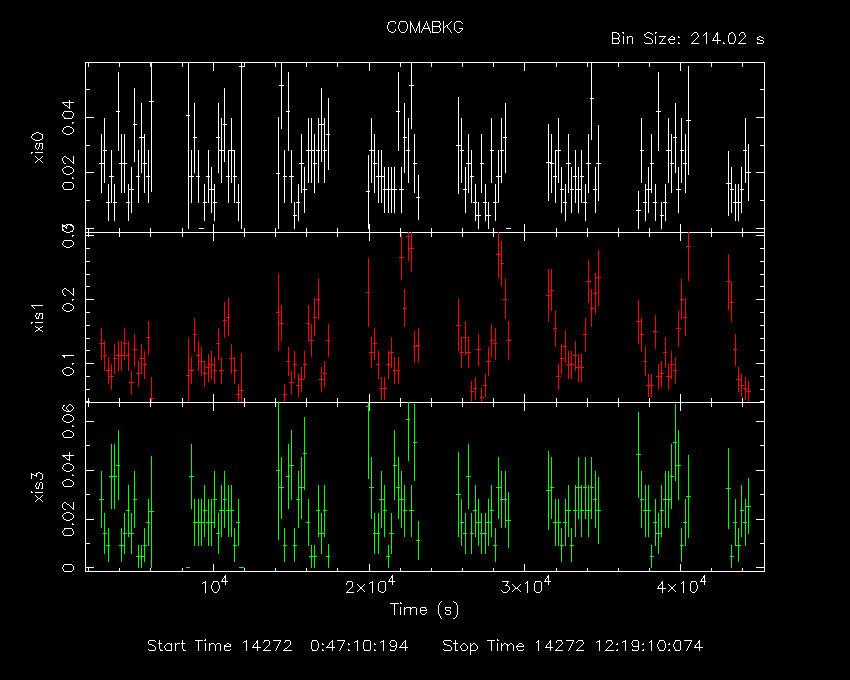Select the 3×10^4 x-axis tick label

pos(525,587)
